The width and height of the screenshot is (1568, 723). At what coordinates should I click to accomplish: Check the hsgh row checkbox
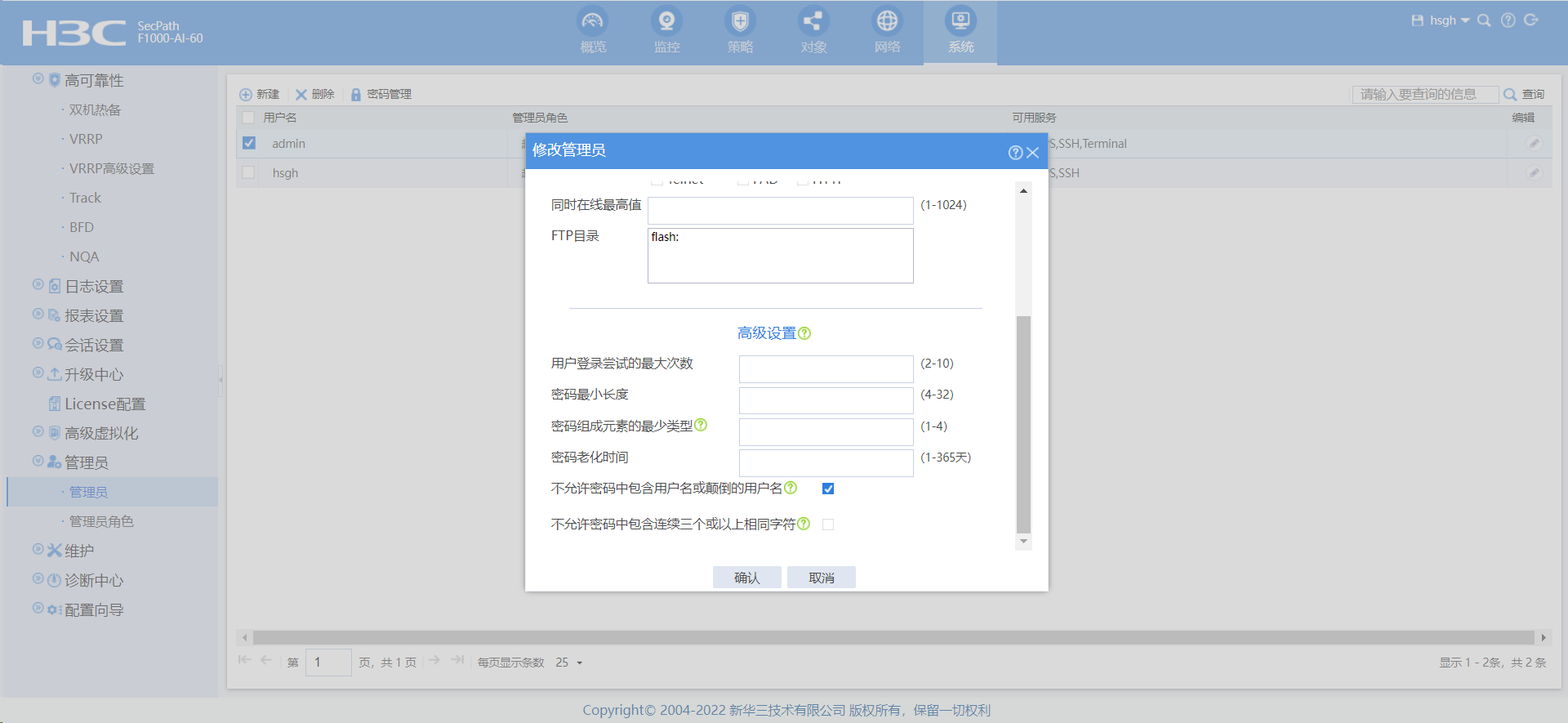(x=248, y=173)
